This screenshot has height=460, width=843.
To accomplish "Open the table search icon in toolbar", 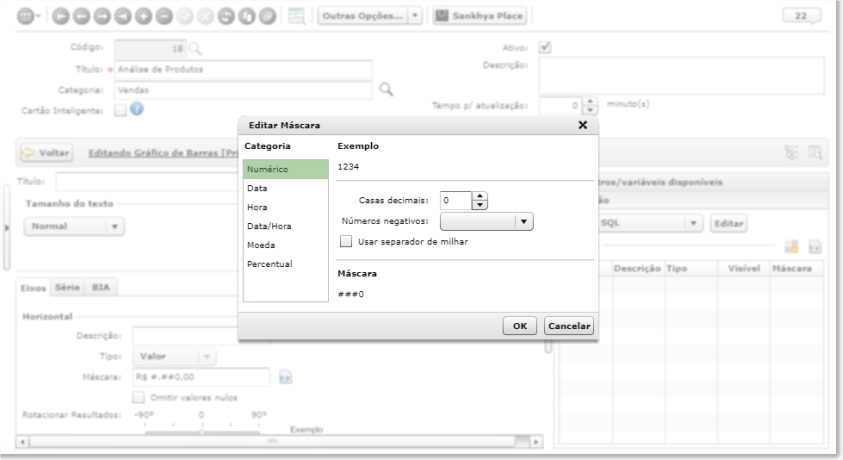I will pos(296,16).
